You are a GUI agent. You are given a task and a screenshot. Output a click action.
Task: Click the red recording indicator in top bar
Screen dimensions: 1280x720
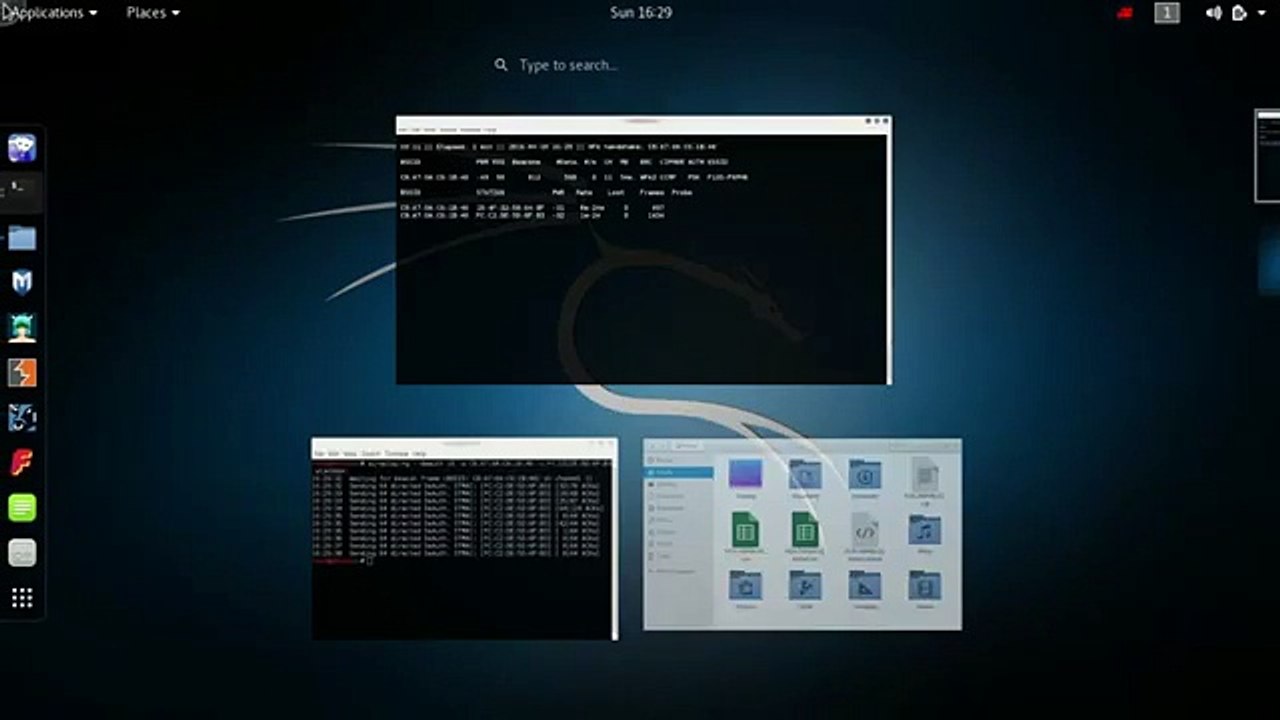(x=1125, y=13)
